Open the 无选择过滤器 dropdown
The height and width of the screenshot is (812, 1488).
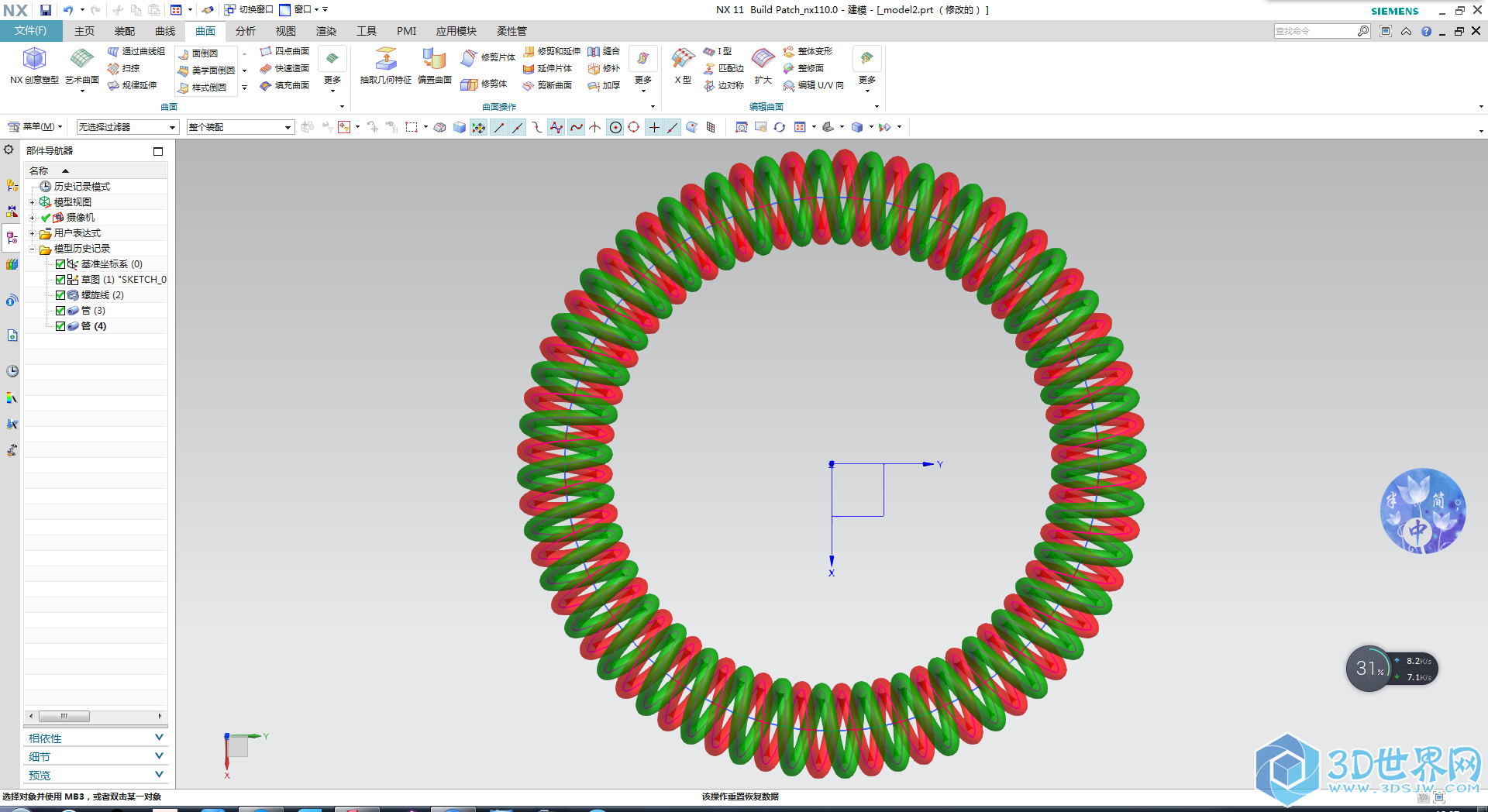pos(128,127)
